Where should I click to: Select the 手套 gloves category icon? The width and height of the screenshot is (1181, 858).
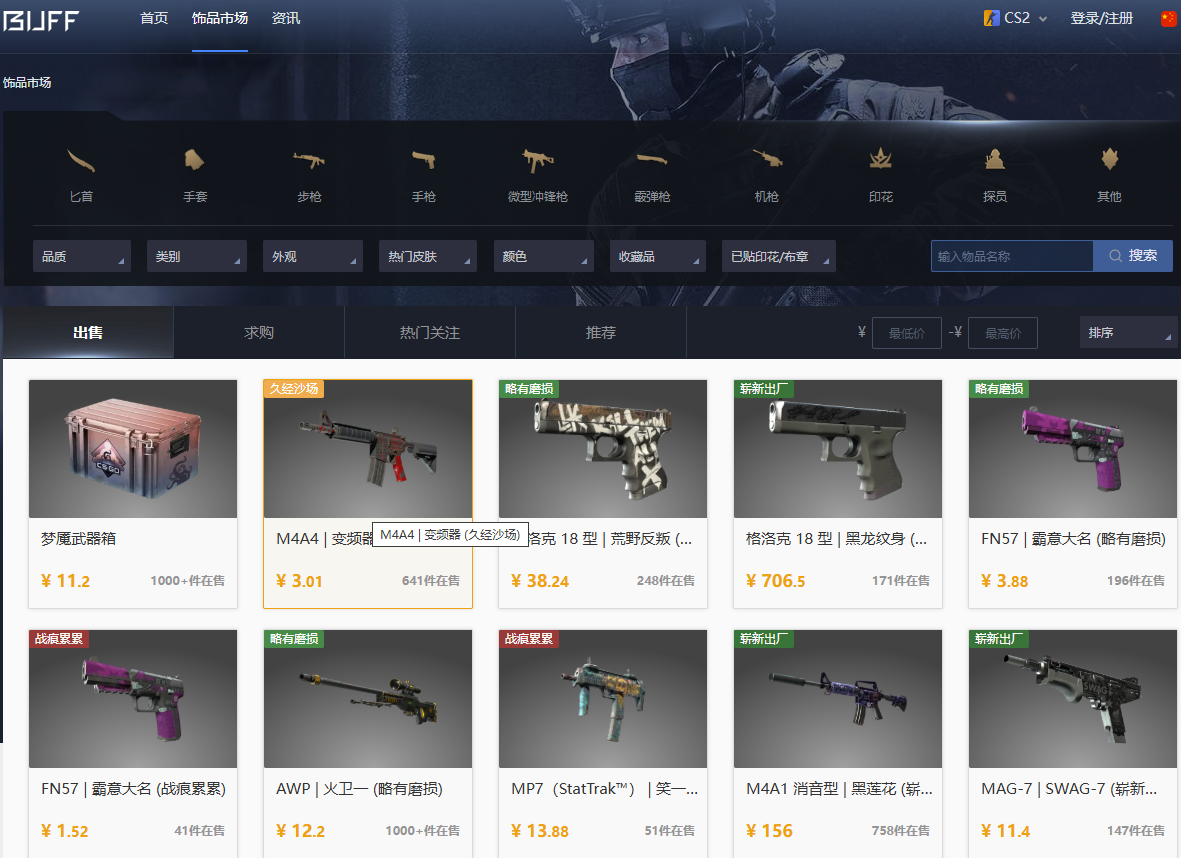[x=194, y=160]
